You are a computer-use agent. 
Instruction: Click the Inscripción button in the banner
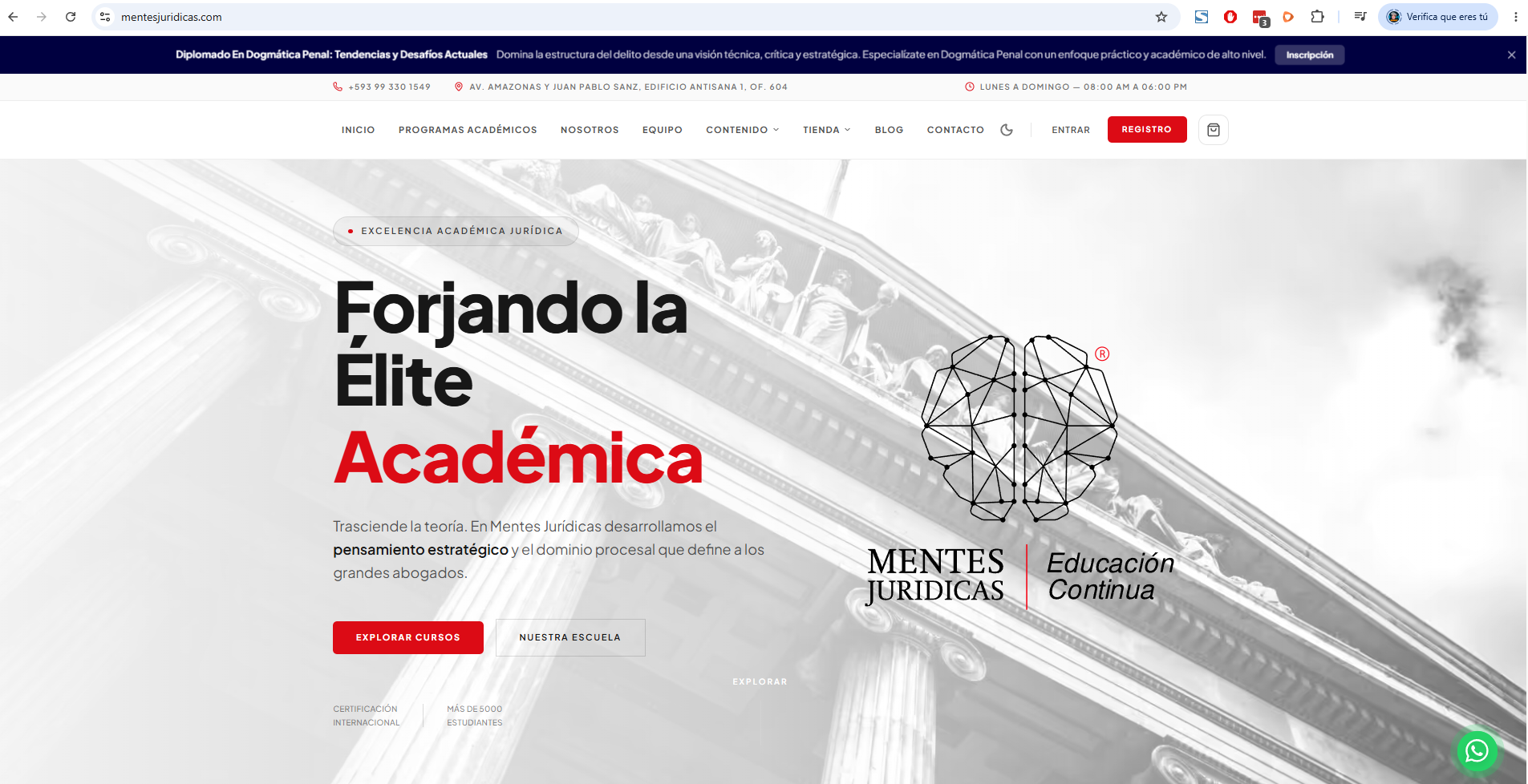[1310, 55]
